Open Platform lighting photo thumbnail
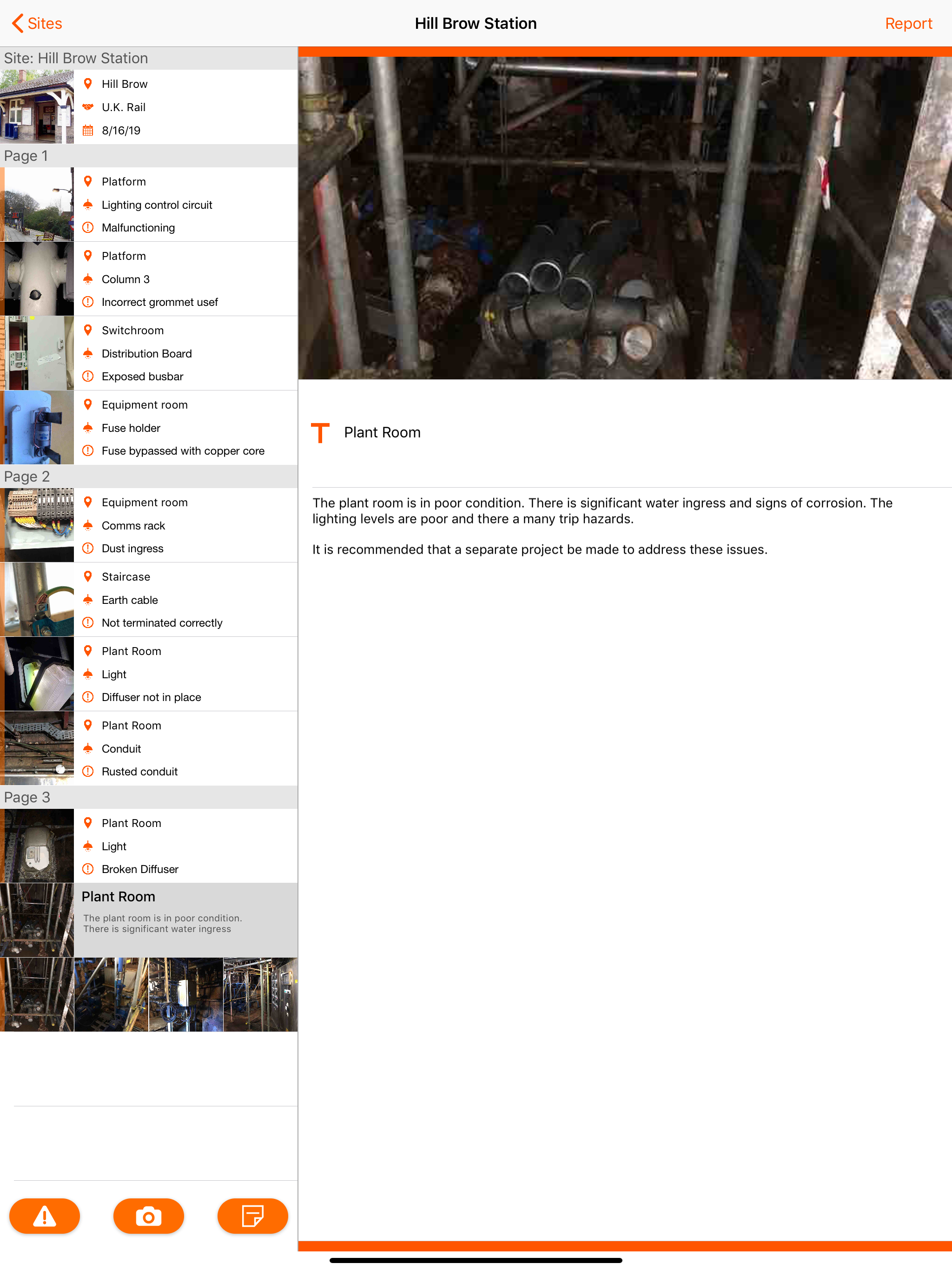The image size is (952, 1270). (x=37, y=205)
